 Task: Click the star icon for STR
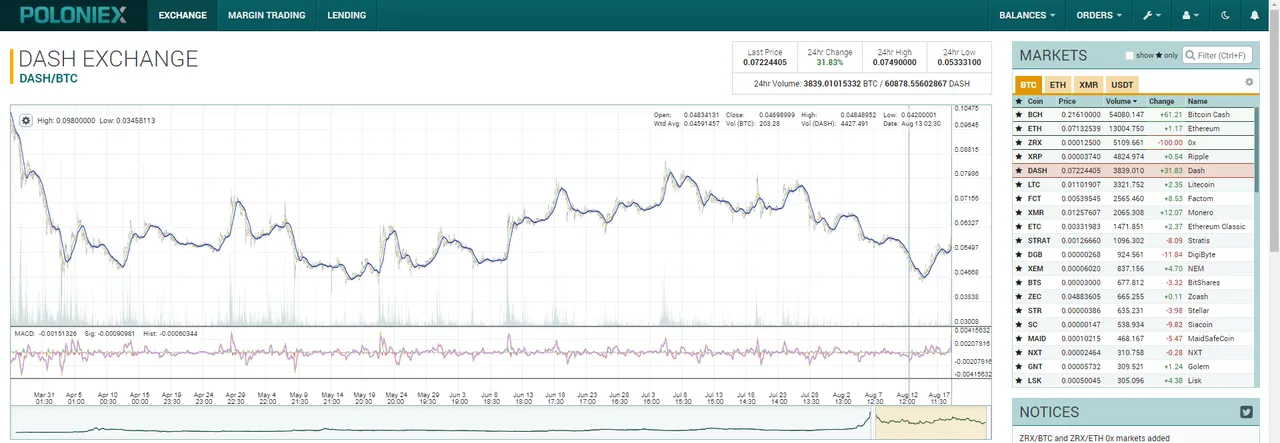coord(1019,311)
